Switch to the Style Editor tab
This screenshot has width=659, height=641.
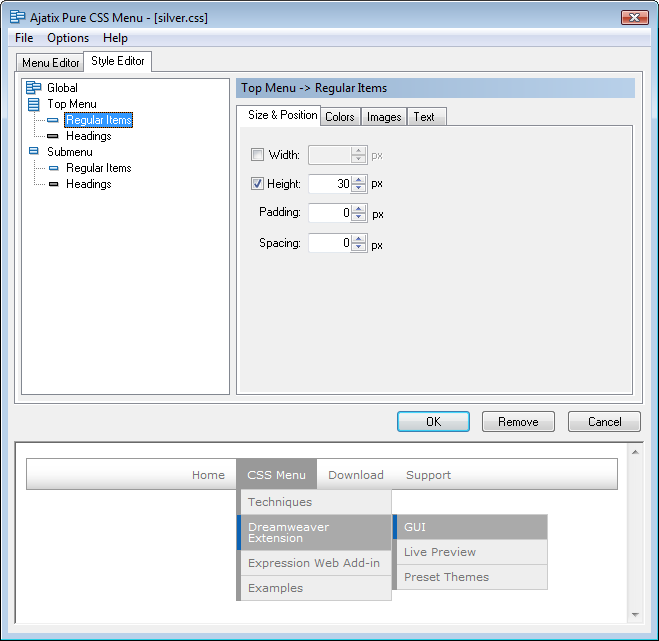coord(118,61)
